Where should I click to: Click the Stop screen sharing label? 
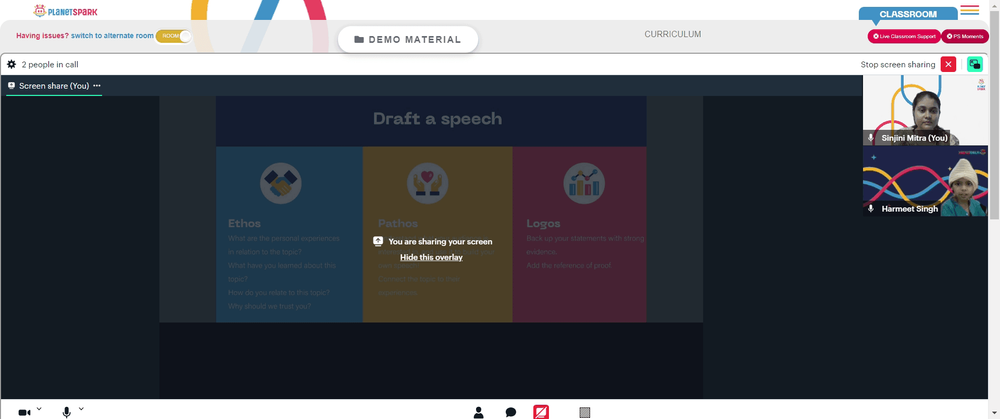[x=898, y=64]
